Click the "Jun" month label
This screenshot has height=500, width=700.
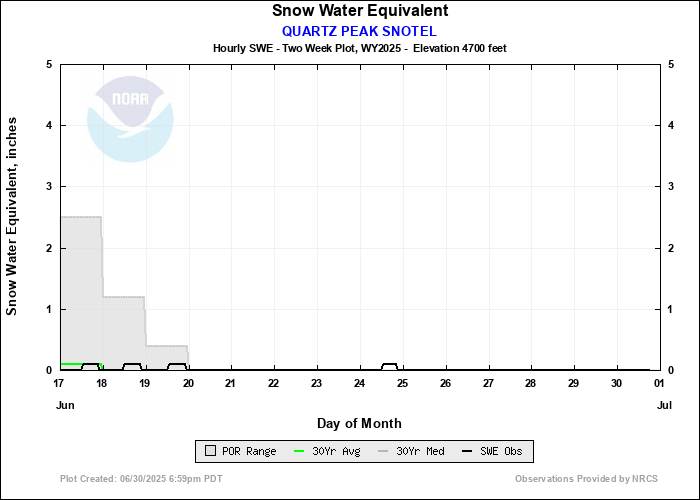click(x=65, y=406)
